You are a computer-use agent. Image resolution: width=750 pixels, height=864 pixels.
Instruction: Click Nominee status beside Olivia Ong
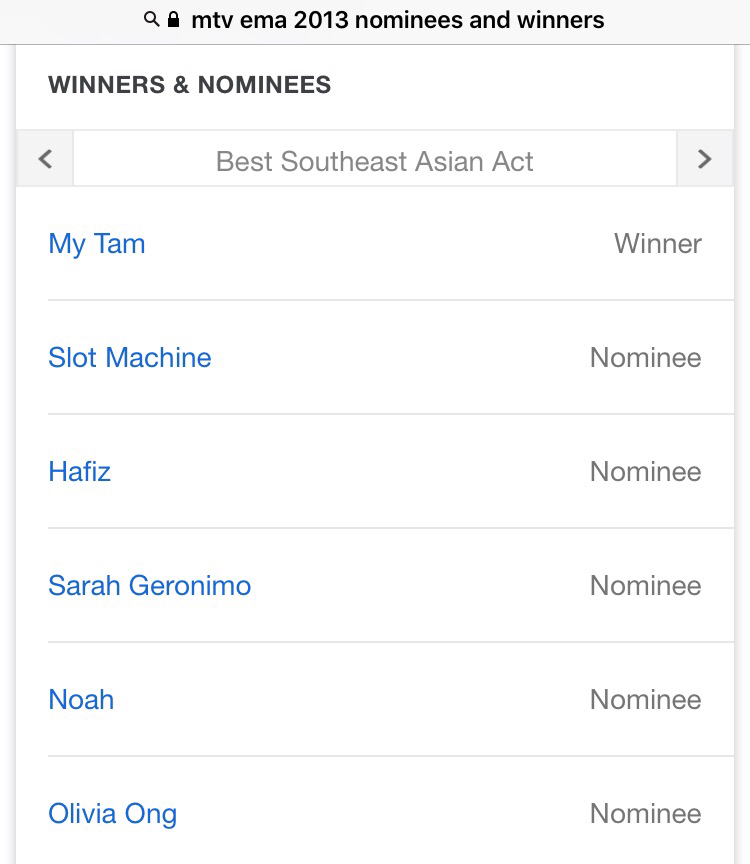pyautogui.click(x=645, y=814)
